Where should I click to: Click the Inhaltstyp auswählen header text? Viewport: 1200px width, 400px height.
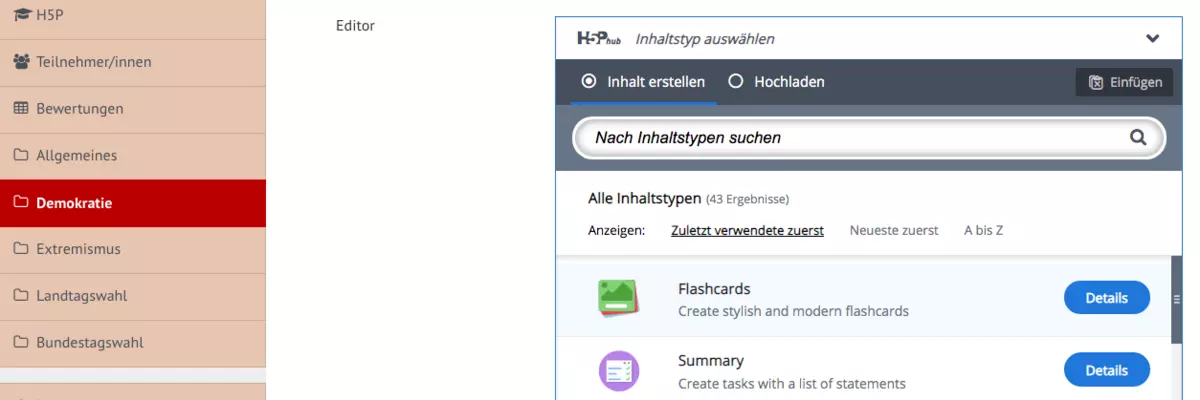[705, 40]
